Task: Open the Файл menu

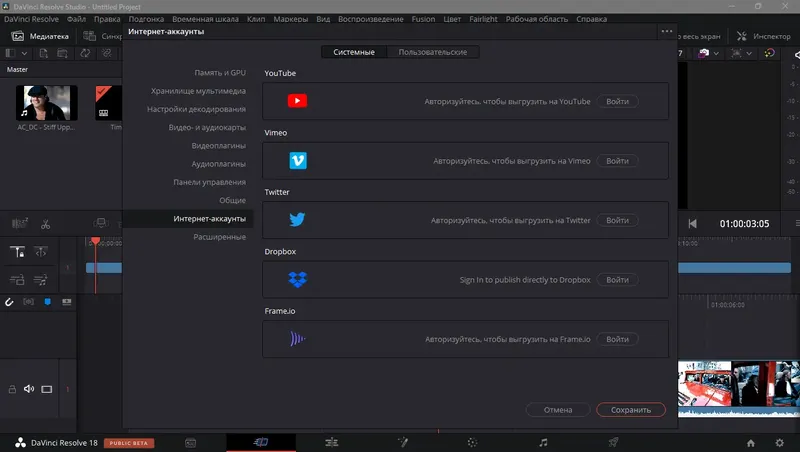Action: 76,19
